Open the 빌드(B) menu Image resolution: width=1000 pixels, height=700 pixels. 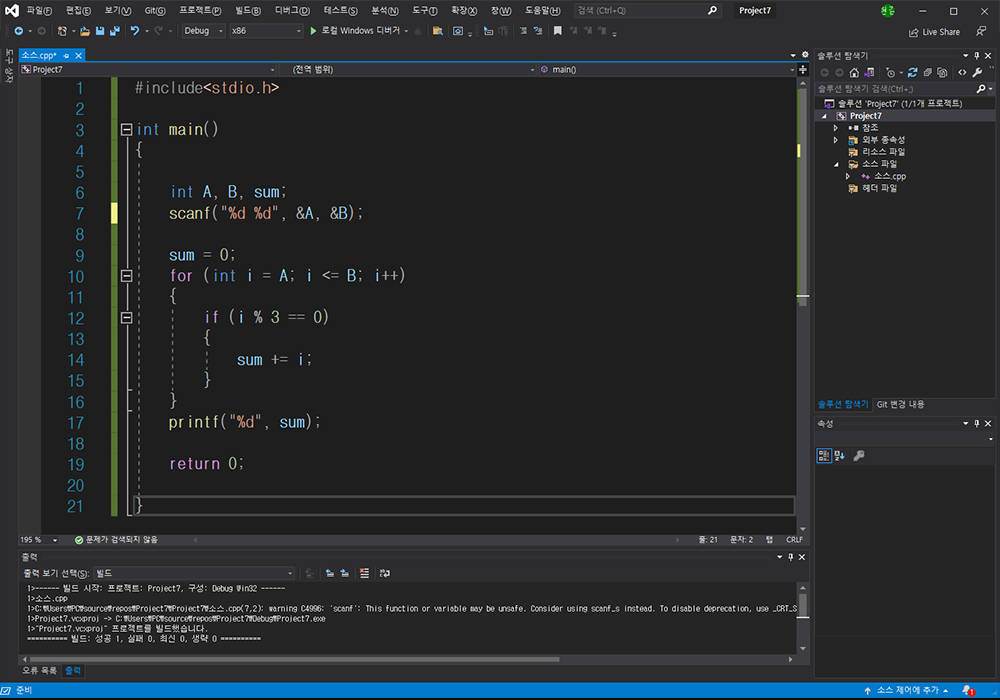click(247, 11)
